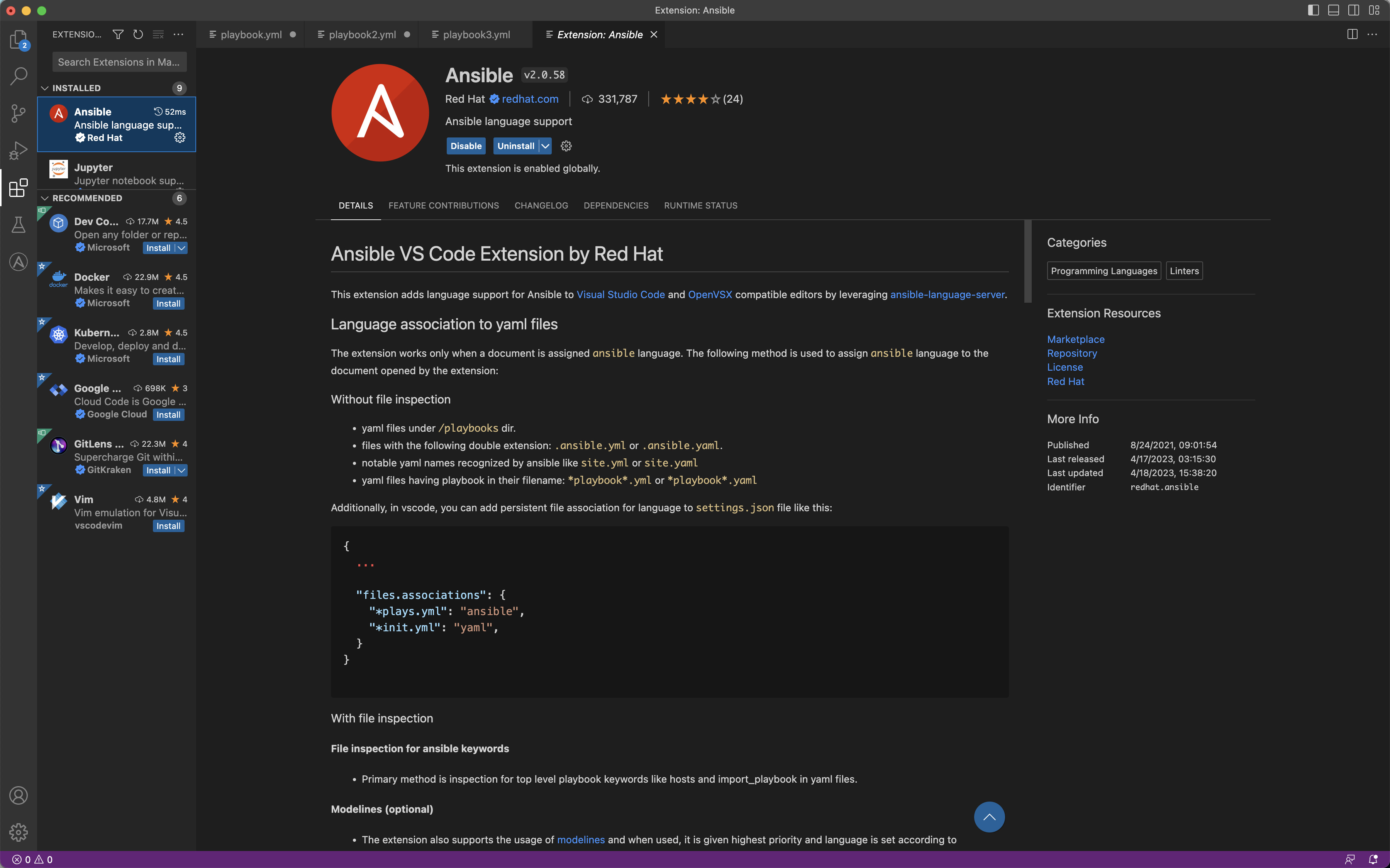Refresh the extensions list
Viewport: 1390px width, 868px height.
[x=137, y=34]
